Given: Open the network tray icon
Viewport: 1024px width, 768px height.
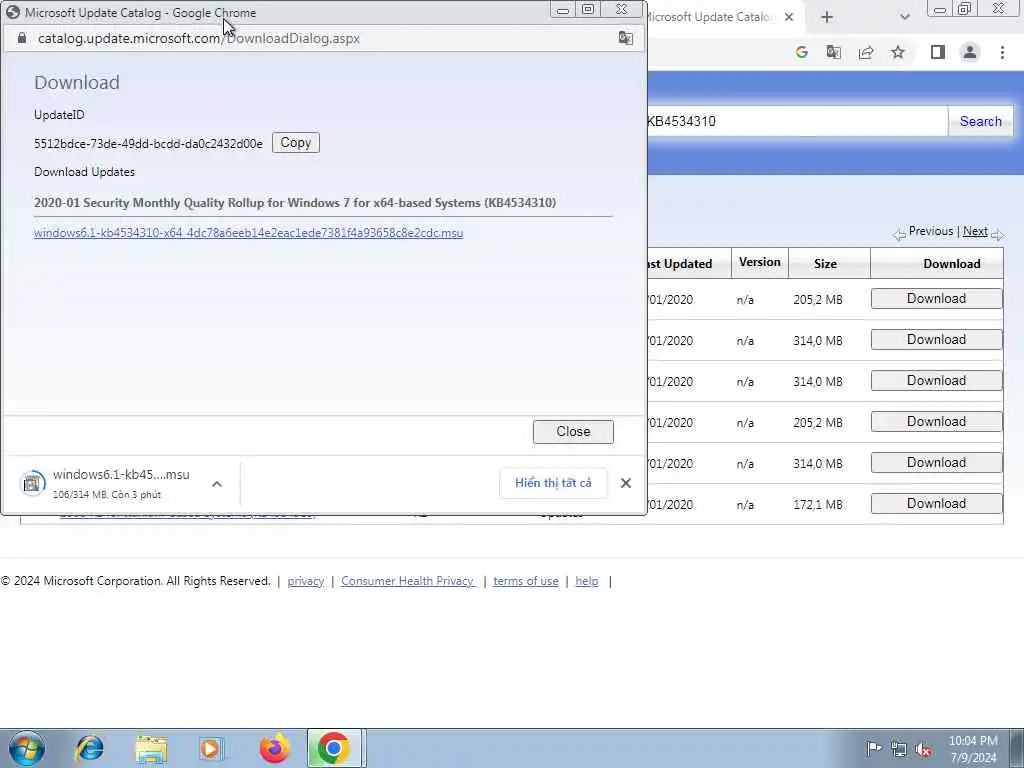Looking at the screenshot, I should coord(899,749).
